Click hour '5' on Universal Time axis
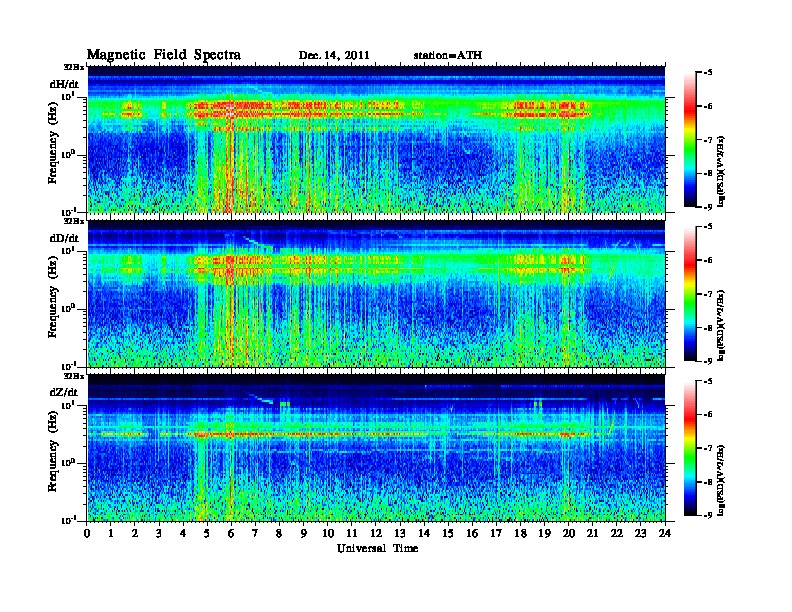 pos(207,533)
